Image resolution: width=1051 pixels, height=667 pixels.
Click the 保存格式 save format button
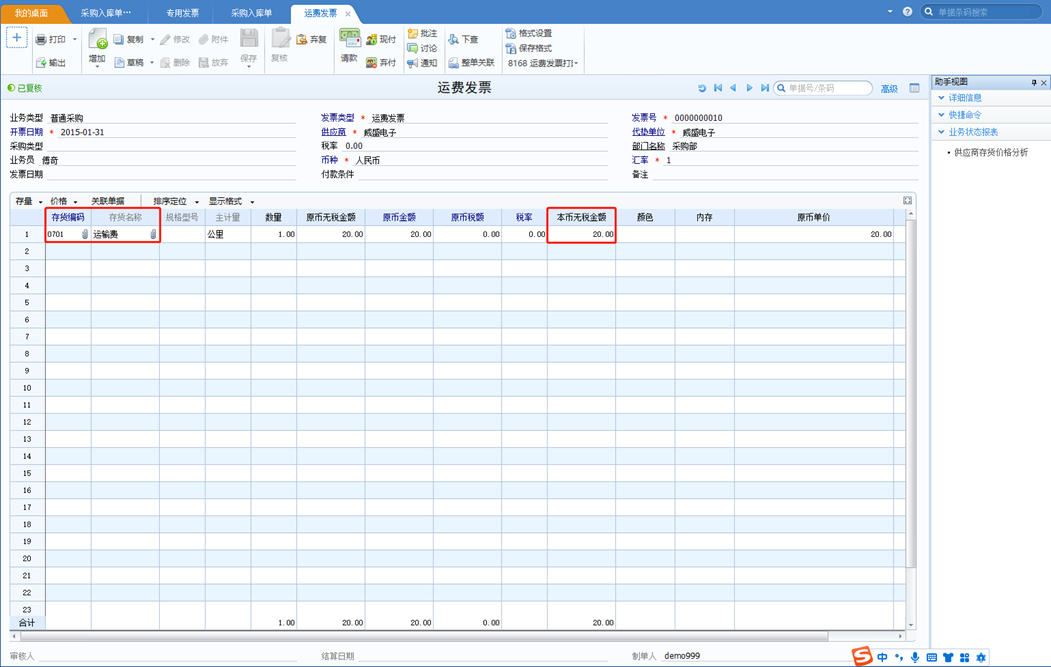coord(529,48)
